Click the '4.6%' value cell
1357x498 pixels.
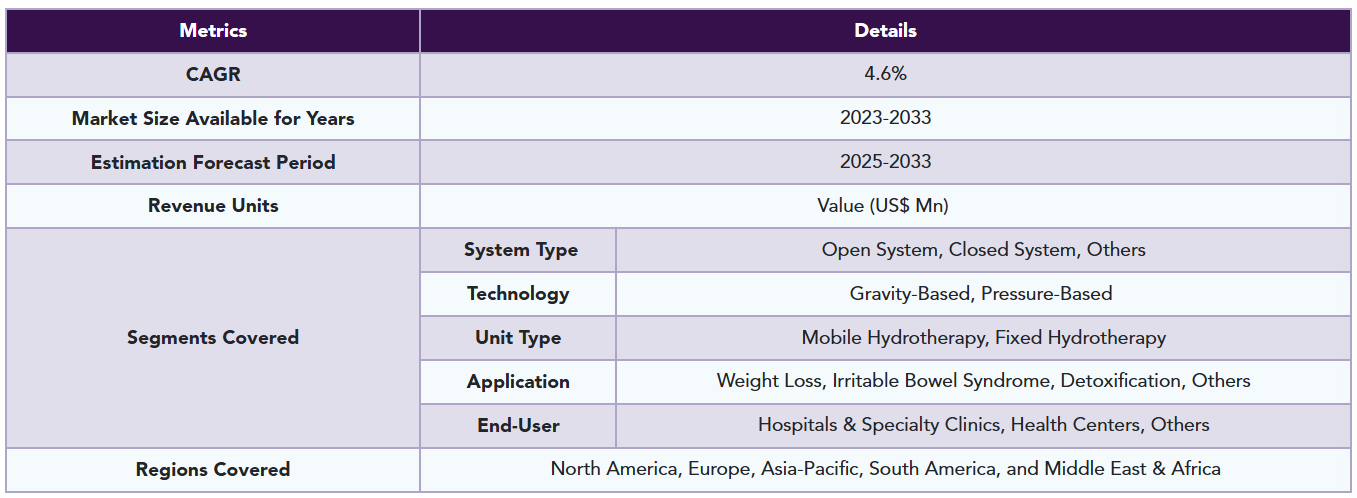(x=885, y=74)
